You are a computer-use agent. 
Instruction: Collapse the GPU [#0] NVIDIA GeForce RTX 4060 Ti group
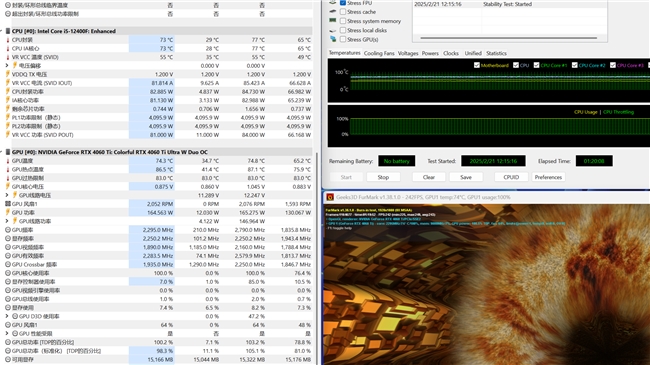click(x=2, y=152)
